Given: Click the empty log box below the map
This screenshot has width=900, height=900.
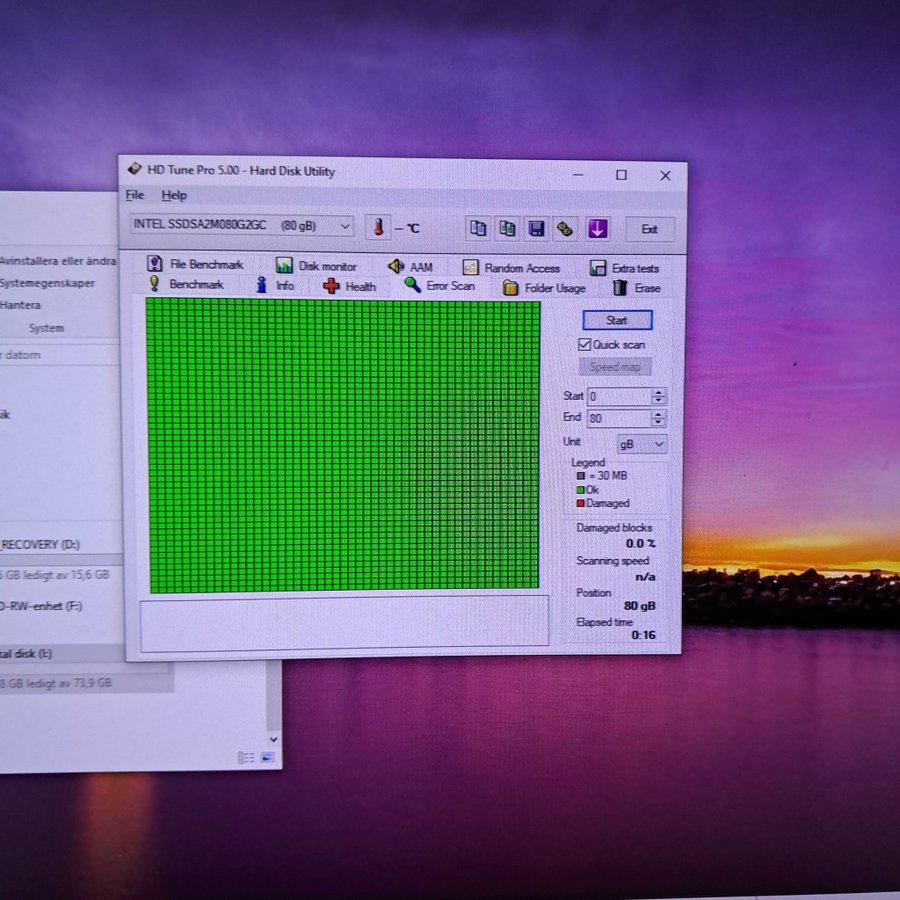Looking at the screenshot, I should click(x=344, y=623).
